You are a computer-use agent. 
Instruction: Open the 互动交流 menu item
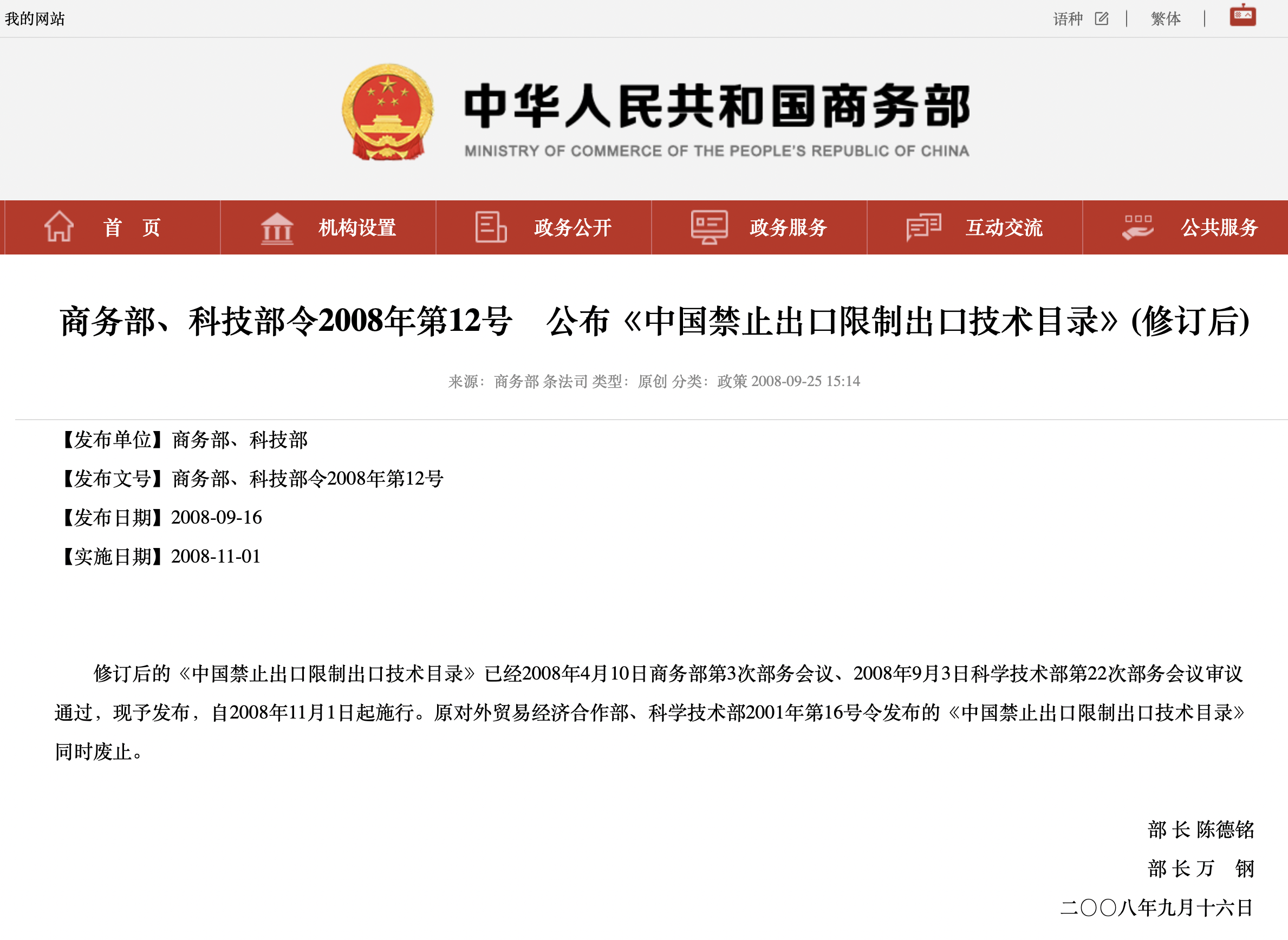pos(974,227)
